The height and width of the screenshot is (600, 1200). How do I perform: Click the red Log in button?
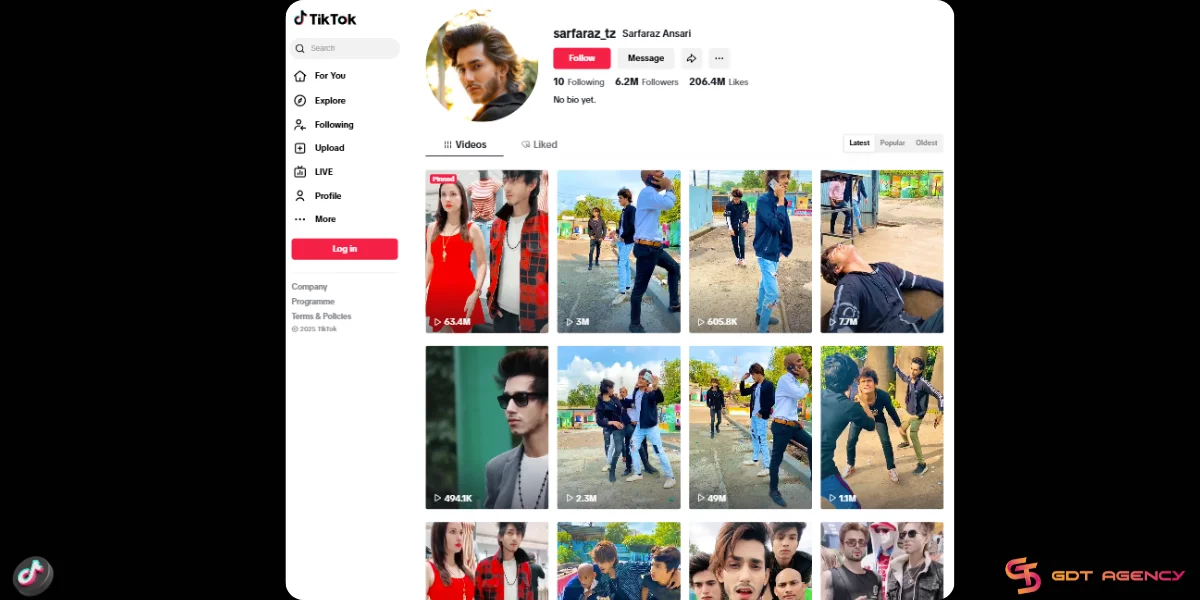pyautogui.click(x=345, y=249)
